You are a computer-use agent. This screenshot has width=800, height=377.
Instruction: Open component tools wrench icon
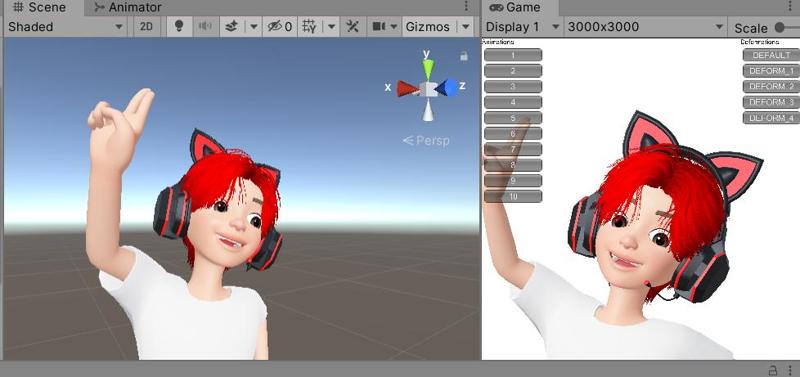coord(353,27)
